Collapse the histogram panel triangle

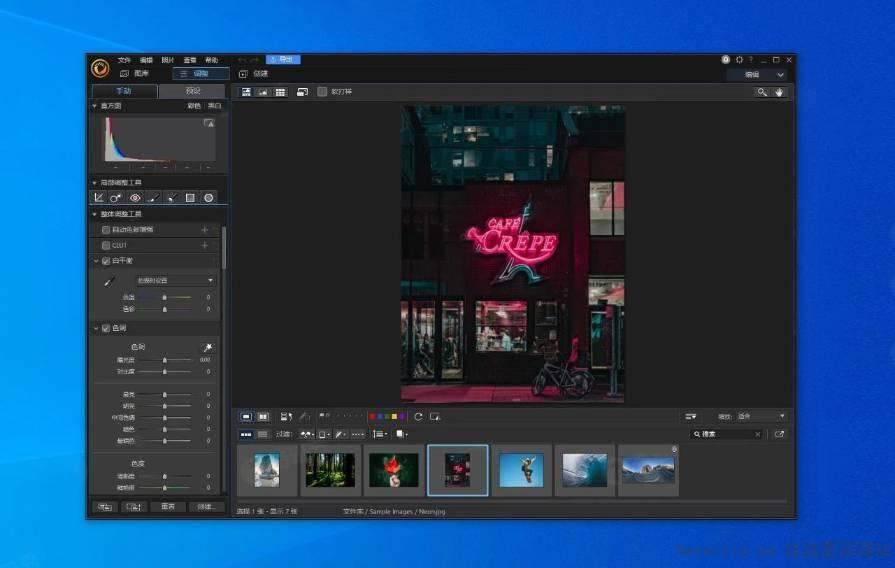point(94,106)
